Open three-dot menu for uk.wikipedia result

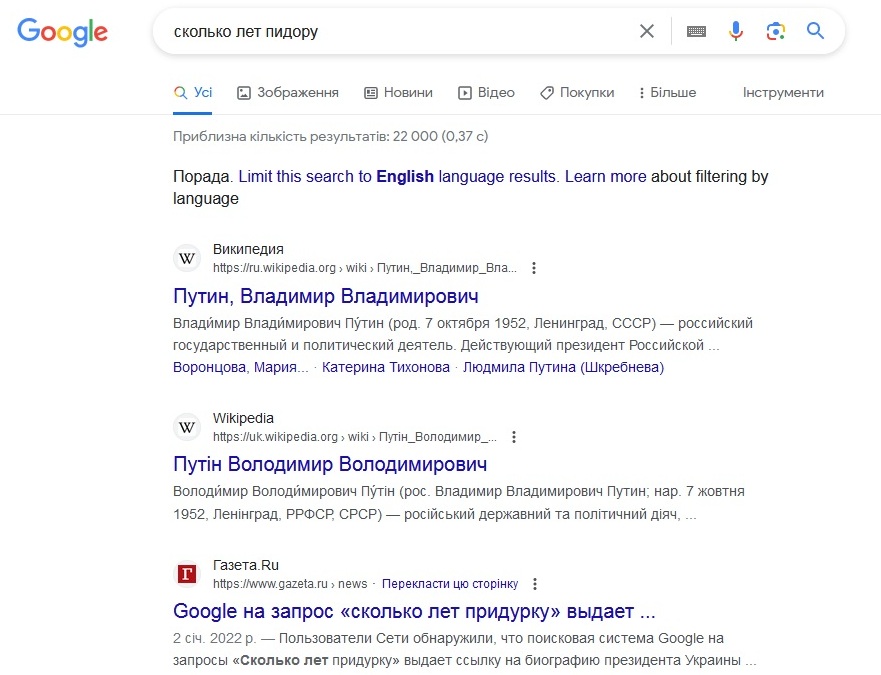coord(514,437)
